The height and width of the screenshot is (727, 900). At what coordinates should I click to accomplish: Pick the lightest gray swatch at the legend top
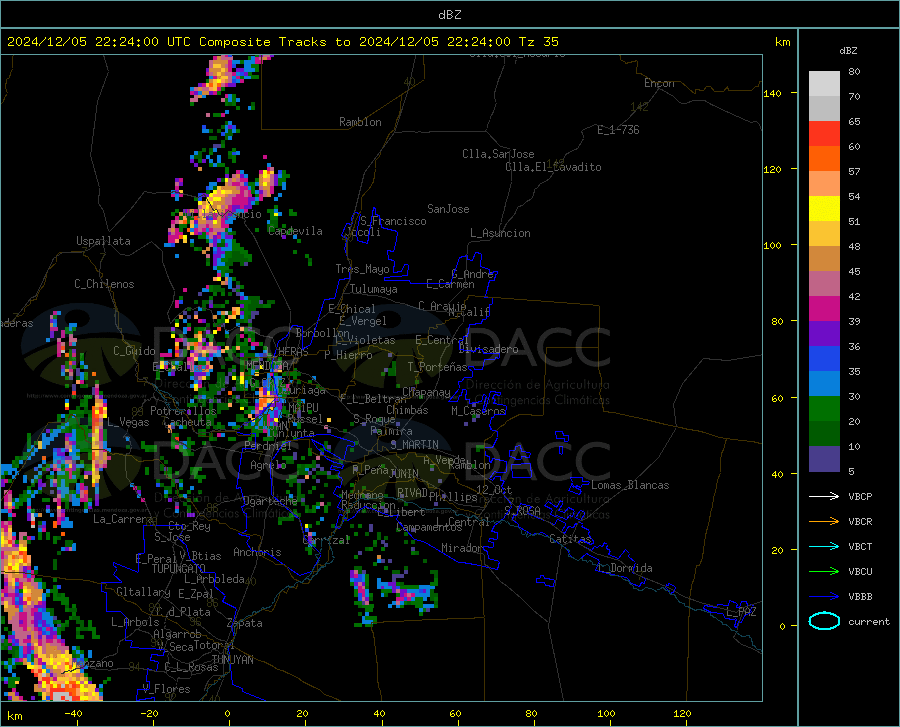click(824, 84)
